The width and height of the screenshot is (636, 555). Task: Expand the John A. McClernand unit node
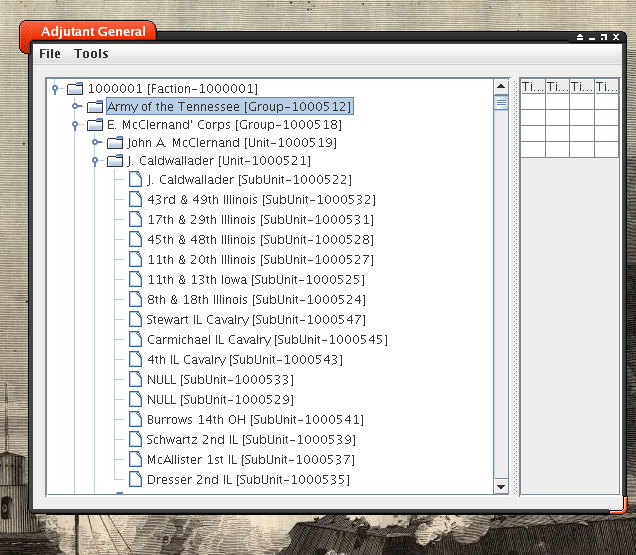click(x=96, y=144)
